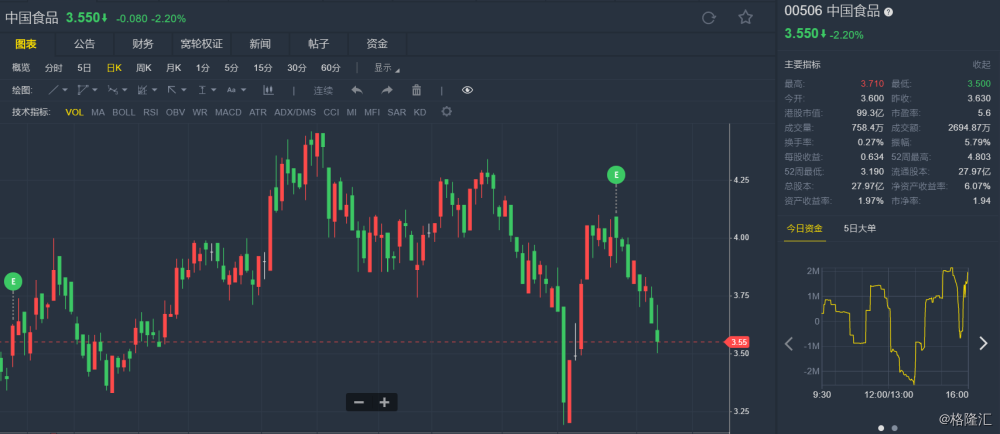Screen dimensions: 1000x434
Task: Click the green E event marker near 4.25
Action: coord(616,175)
